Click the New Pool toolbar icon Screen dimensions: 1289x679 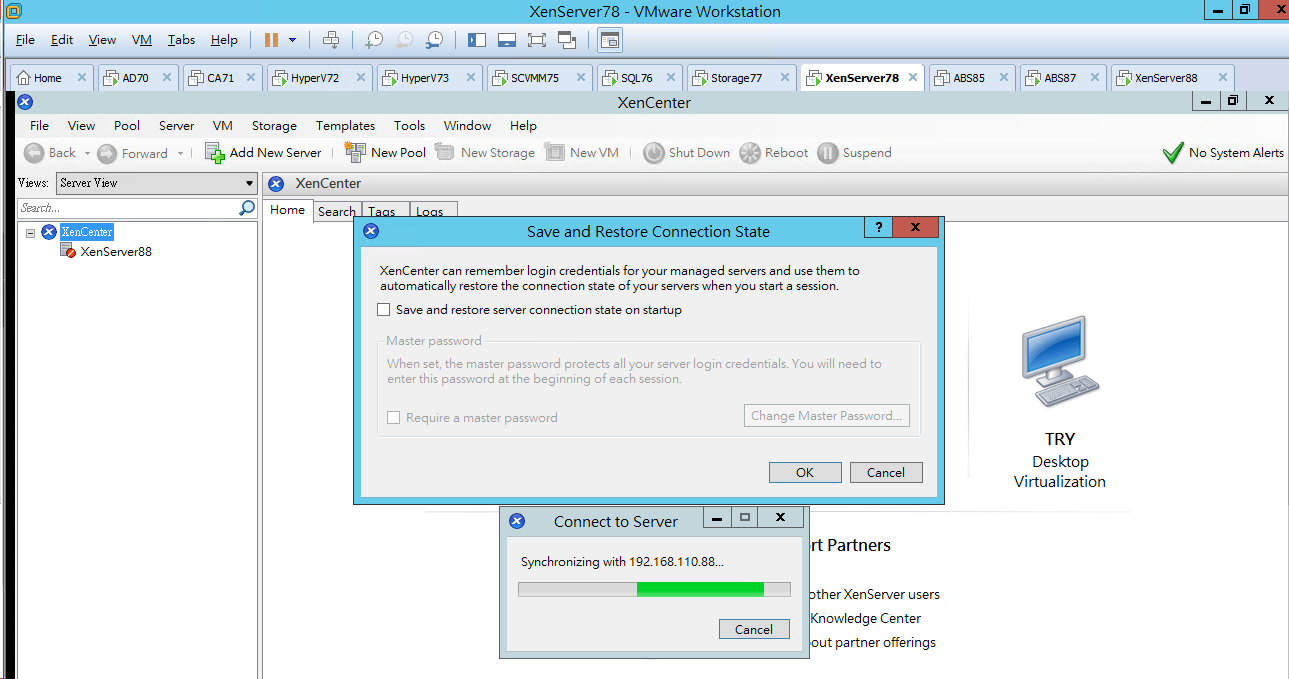(x=355, y=152)
